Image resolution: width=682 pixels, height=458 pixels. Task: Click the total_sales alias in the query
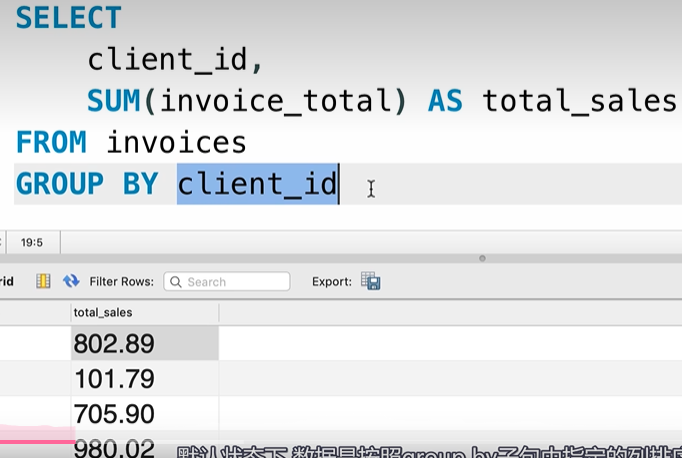point(579,101)
